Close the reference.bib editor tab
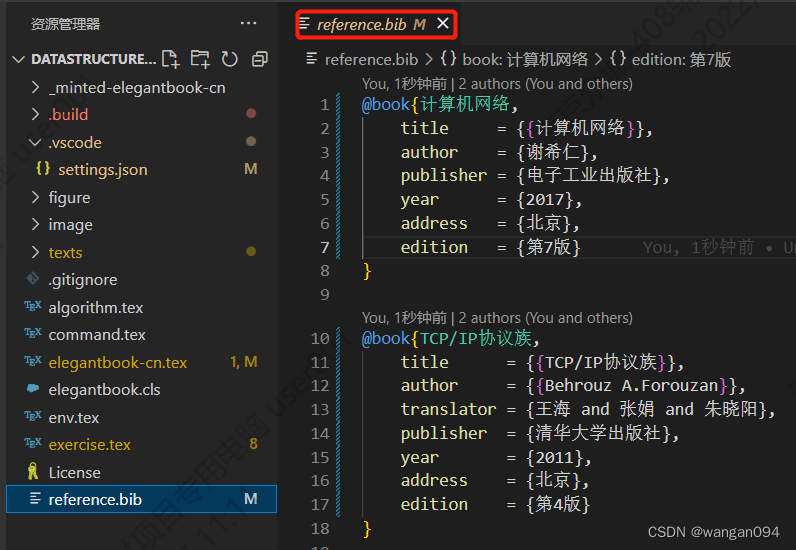 (443, 23)
